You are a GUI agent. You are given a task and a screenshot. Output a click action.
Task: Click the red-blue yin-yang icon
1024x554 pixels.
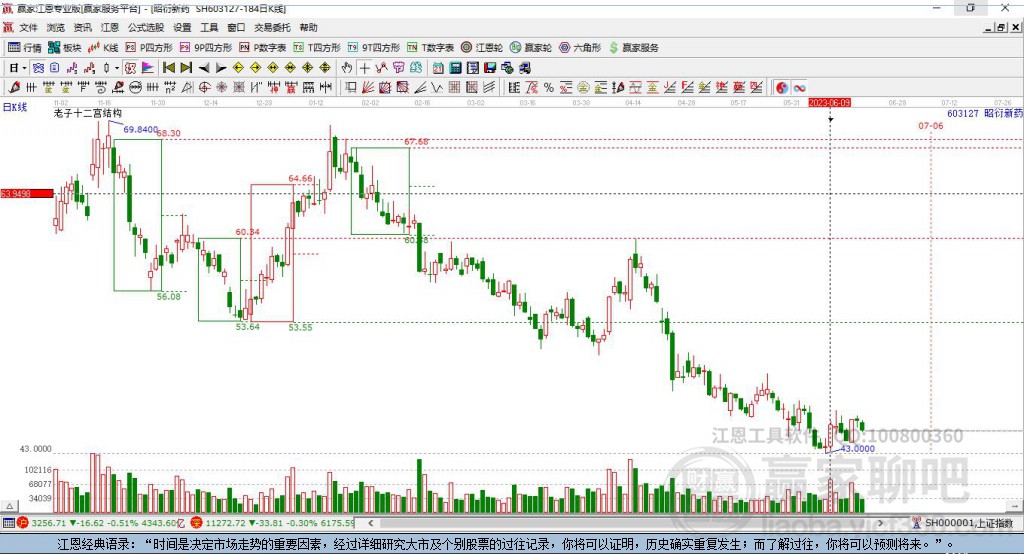(782, 88)
